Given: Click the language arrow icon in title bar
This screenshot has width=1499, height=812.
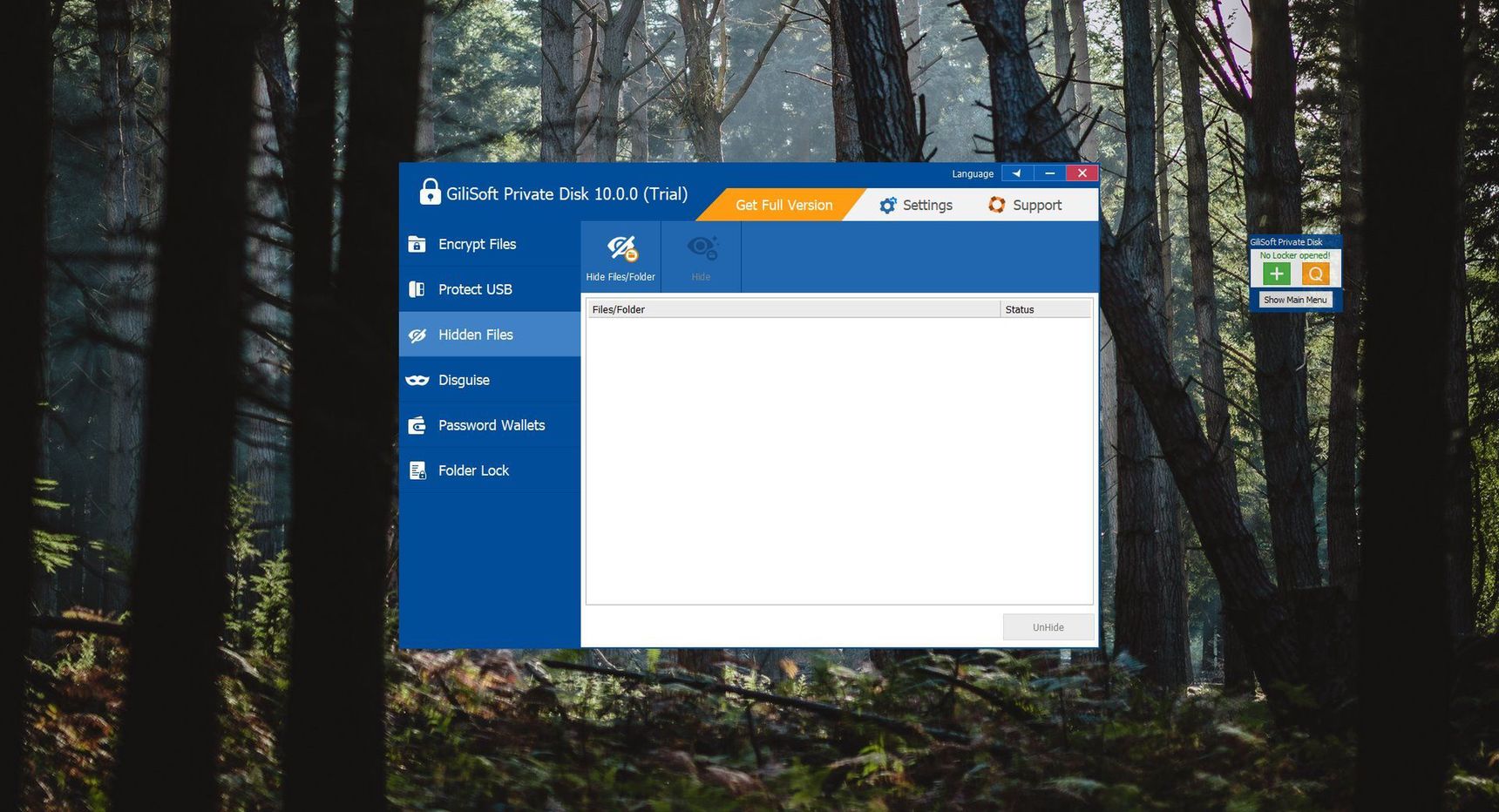Looking at the screenshot, I should pos(1017,173).
